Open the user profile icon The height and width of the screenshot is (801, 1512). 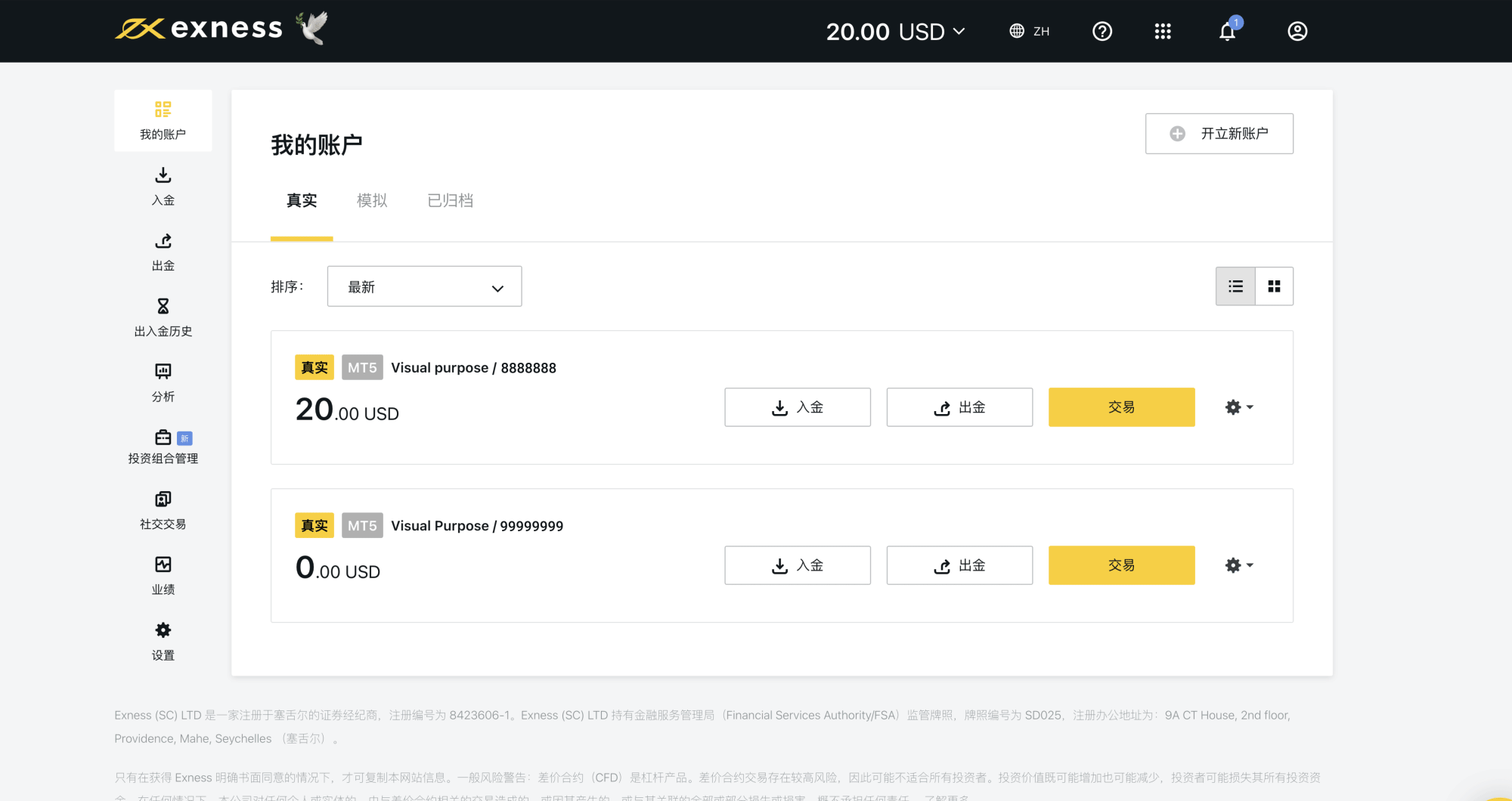click(x=1297, y=32)
